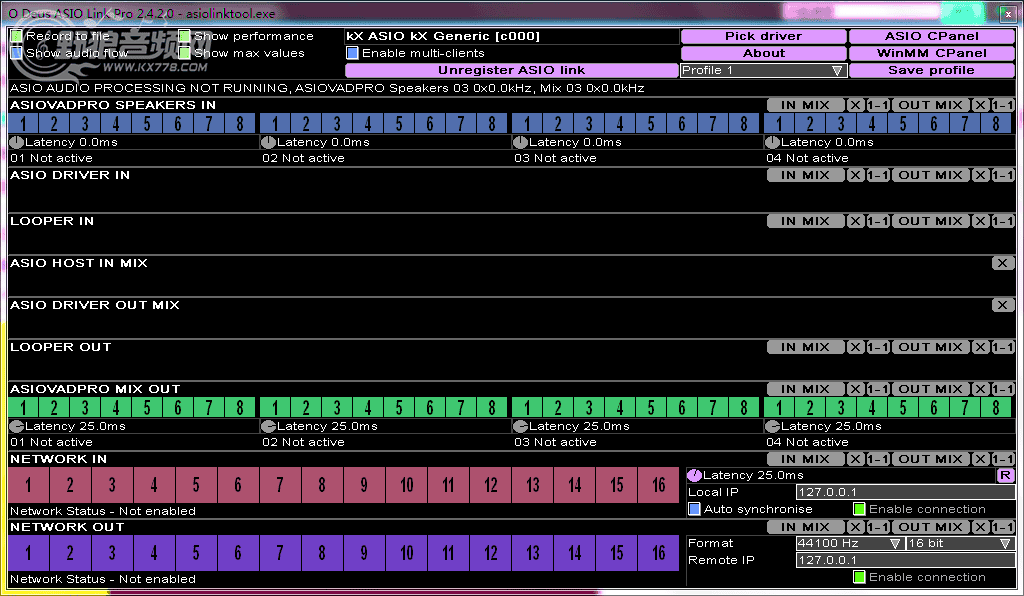Toggle the Record to file checkbox
This screenshot has height=596, width=1024.
click(17, 36)
